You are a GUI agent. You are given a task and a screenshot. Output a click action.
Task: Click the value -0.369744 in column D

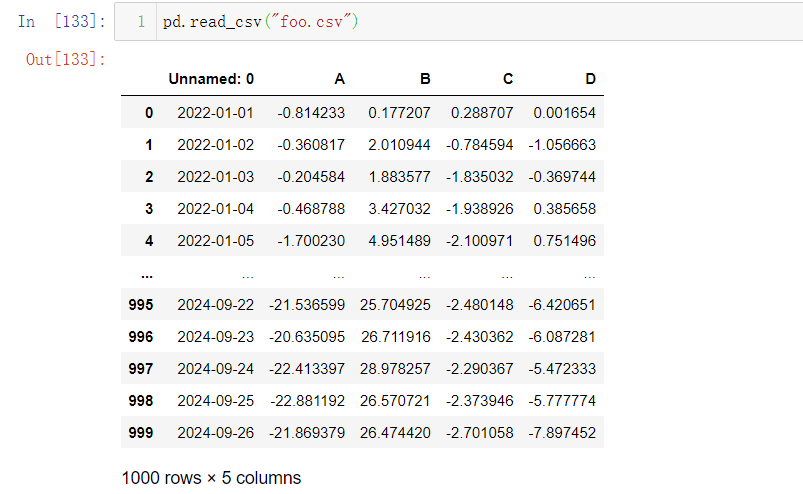pyautogui.click(x=562, y=177)
